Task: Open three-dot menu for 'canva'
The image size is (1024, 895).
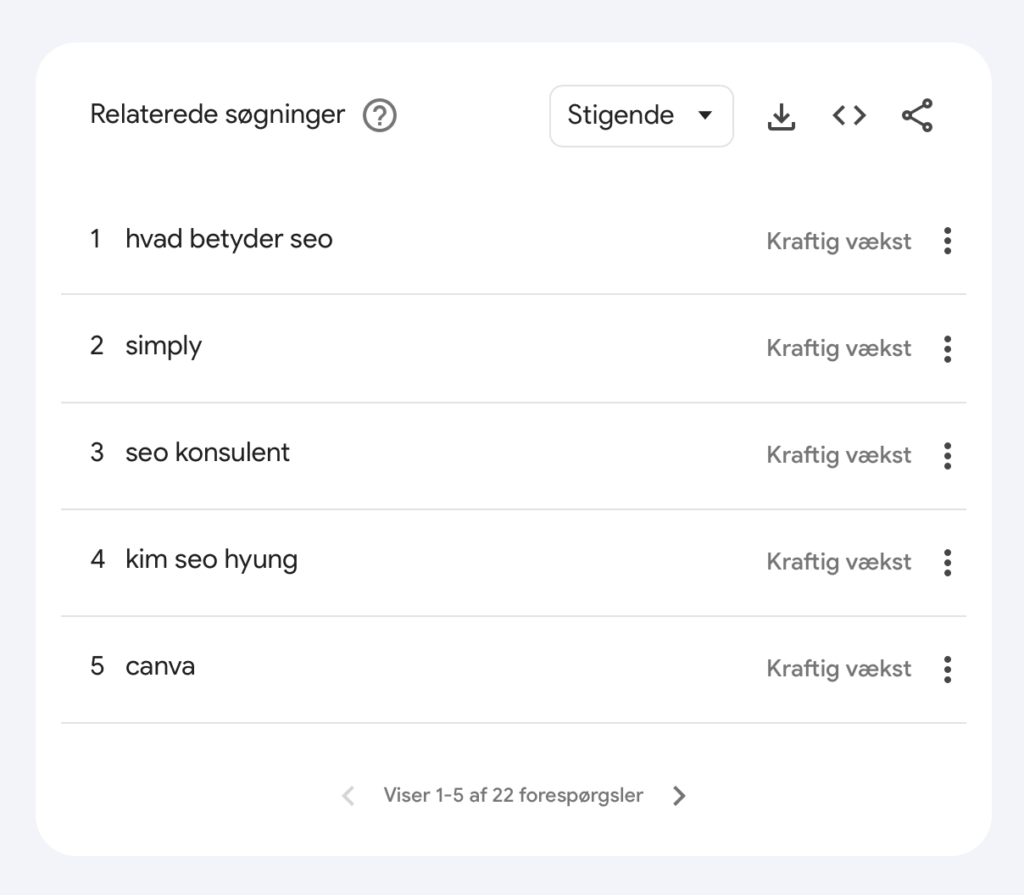Action: tap(947, 669)
